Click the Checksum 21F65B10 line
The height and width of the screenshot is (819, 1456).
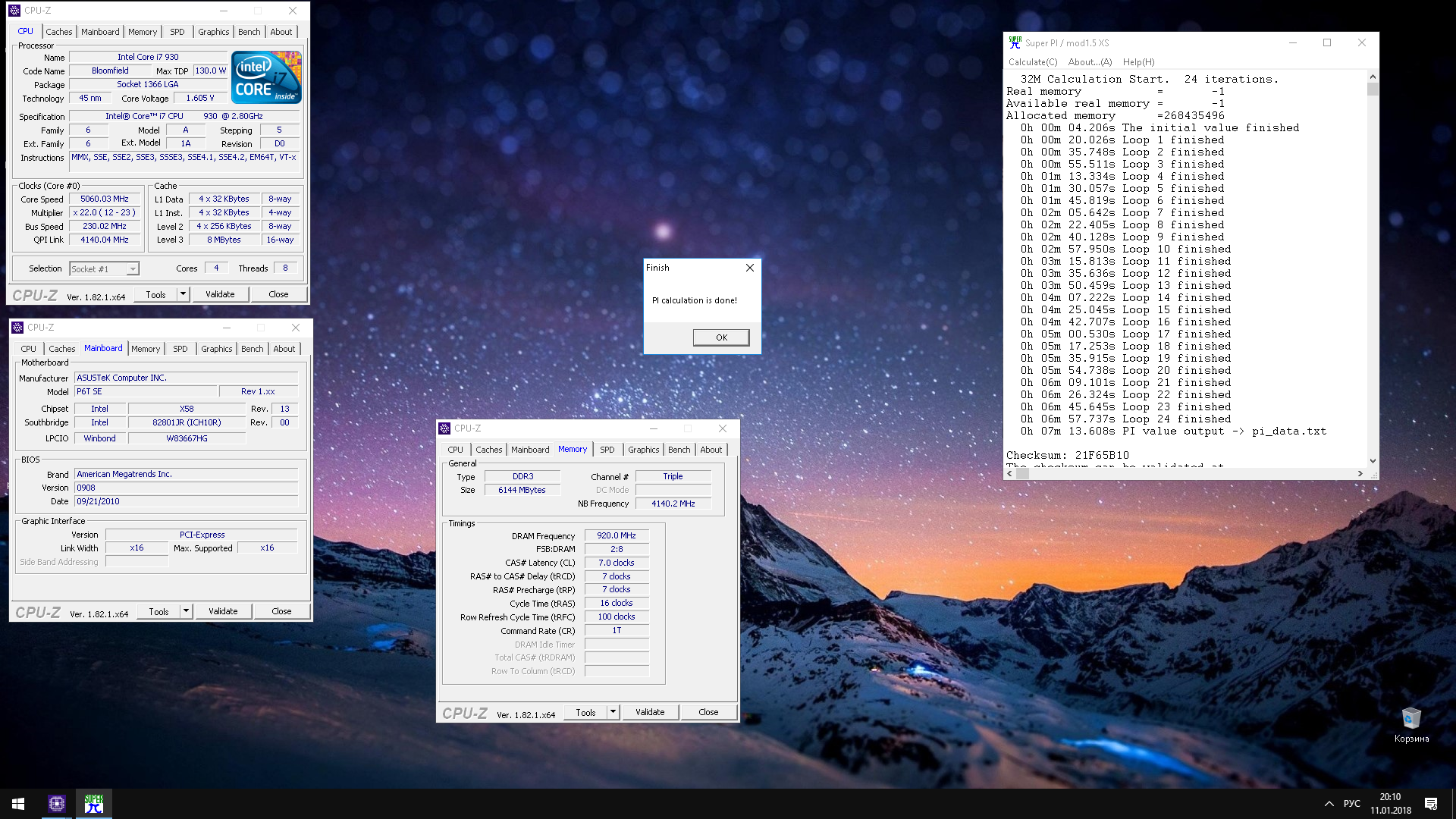point(1068,455)
